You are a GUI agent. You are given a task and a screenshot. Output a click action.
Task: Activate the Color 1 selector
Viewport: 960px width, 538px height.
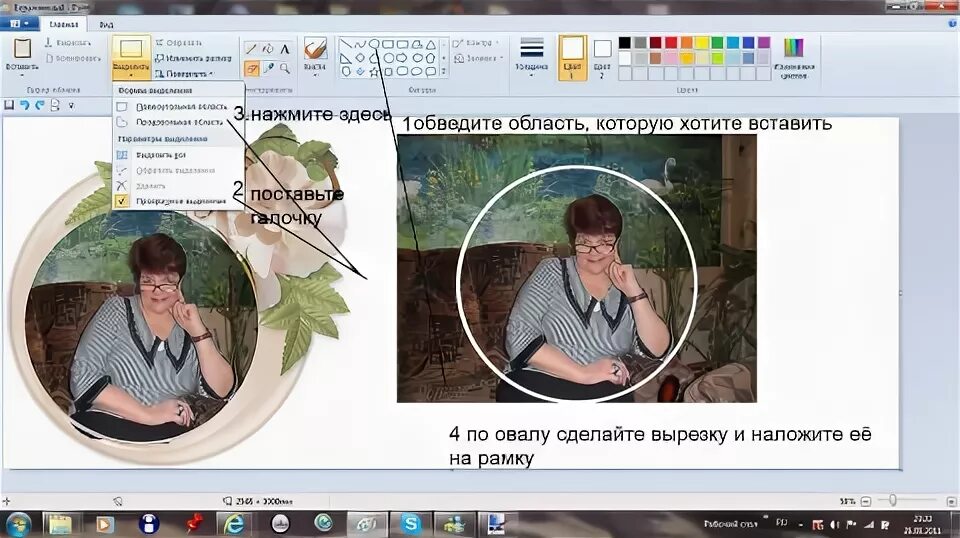click(572, 58)
